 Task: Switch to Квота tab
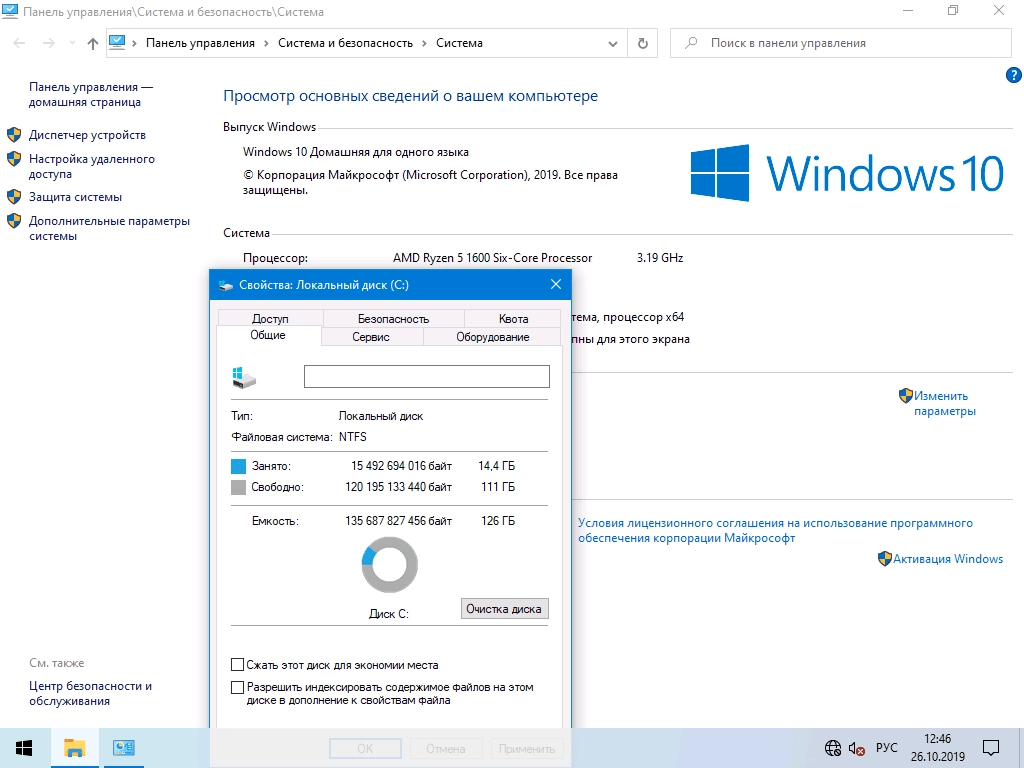513,319
